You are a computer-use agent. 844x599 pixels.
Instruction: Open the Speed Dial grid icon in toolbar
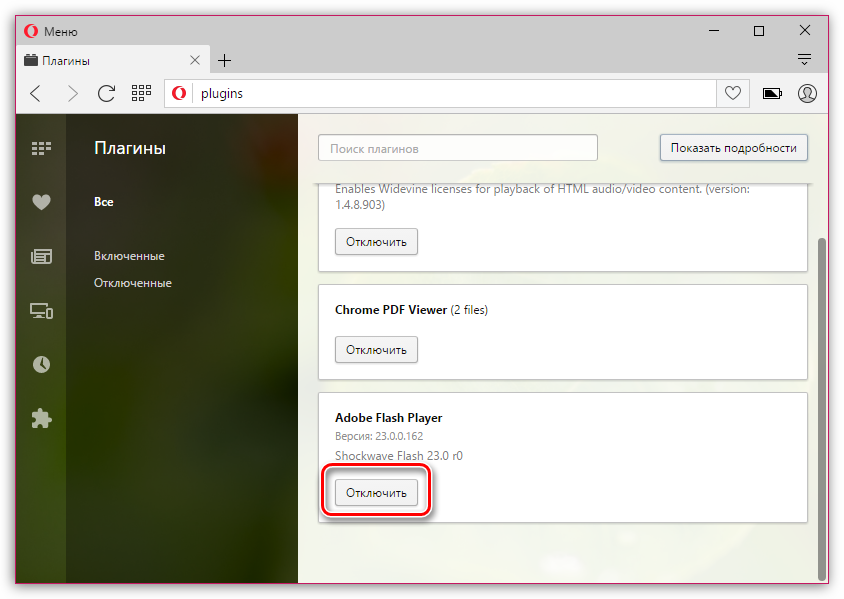(141, 94)
